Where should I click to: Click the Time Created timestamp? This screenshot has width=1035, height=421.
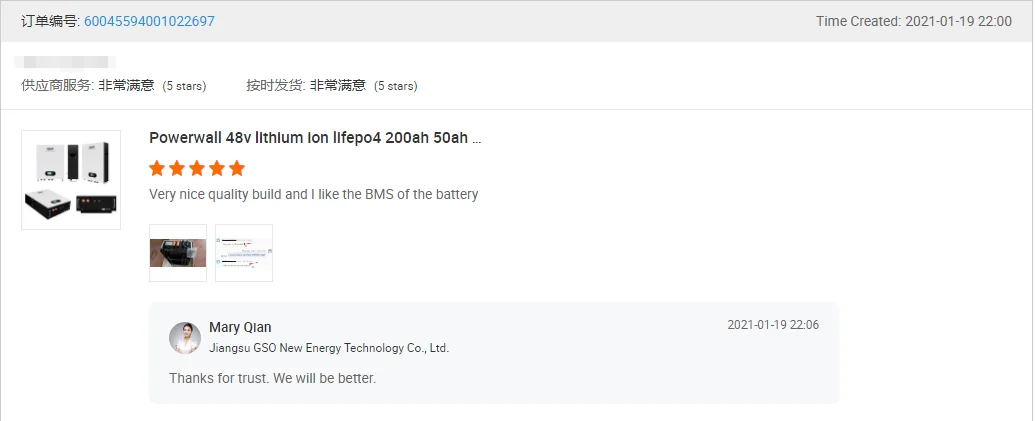click(x=914, y=21)
